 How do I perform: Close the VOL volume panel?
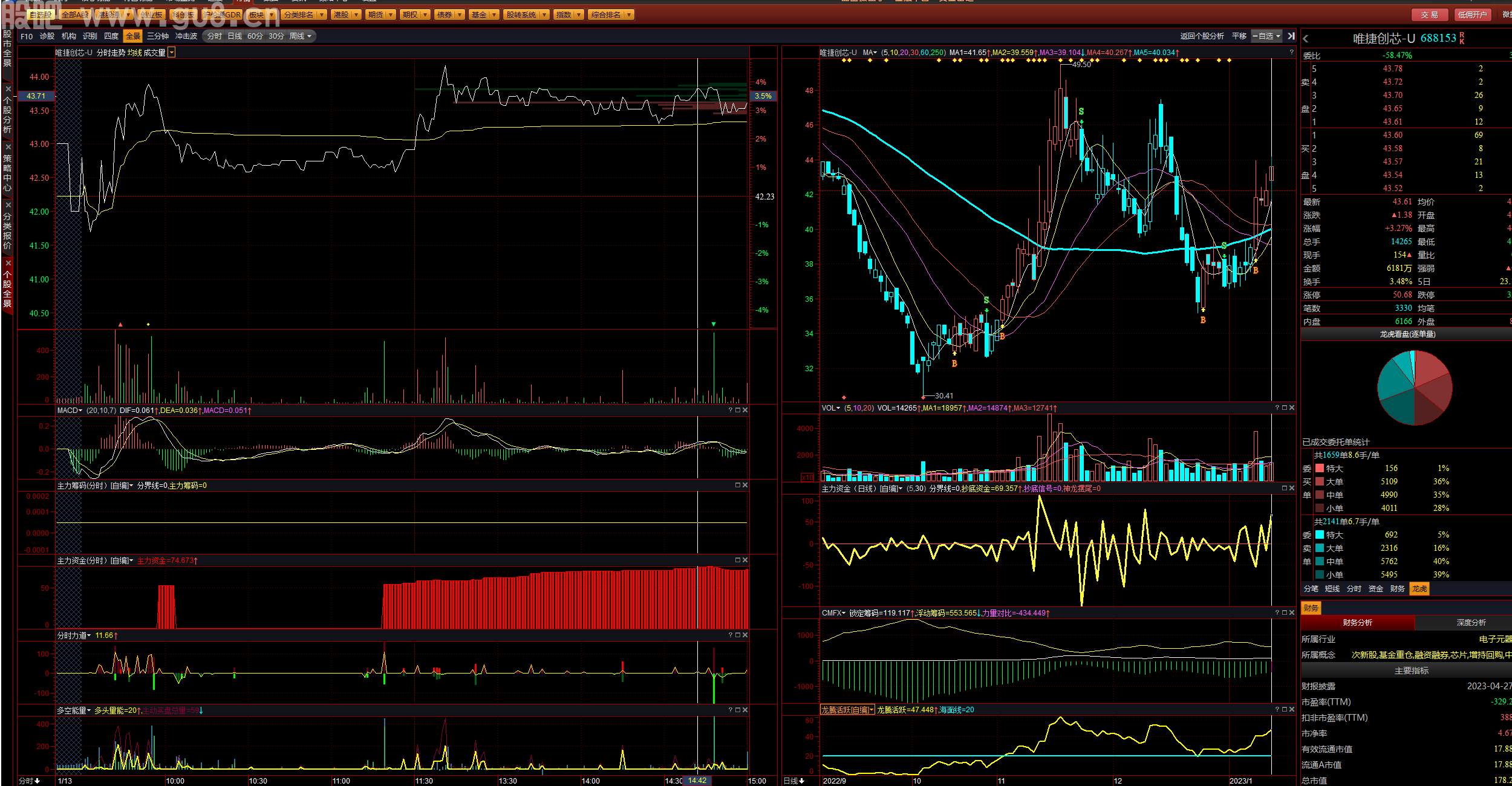(1292, 408)
